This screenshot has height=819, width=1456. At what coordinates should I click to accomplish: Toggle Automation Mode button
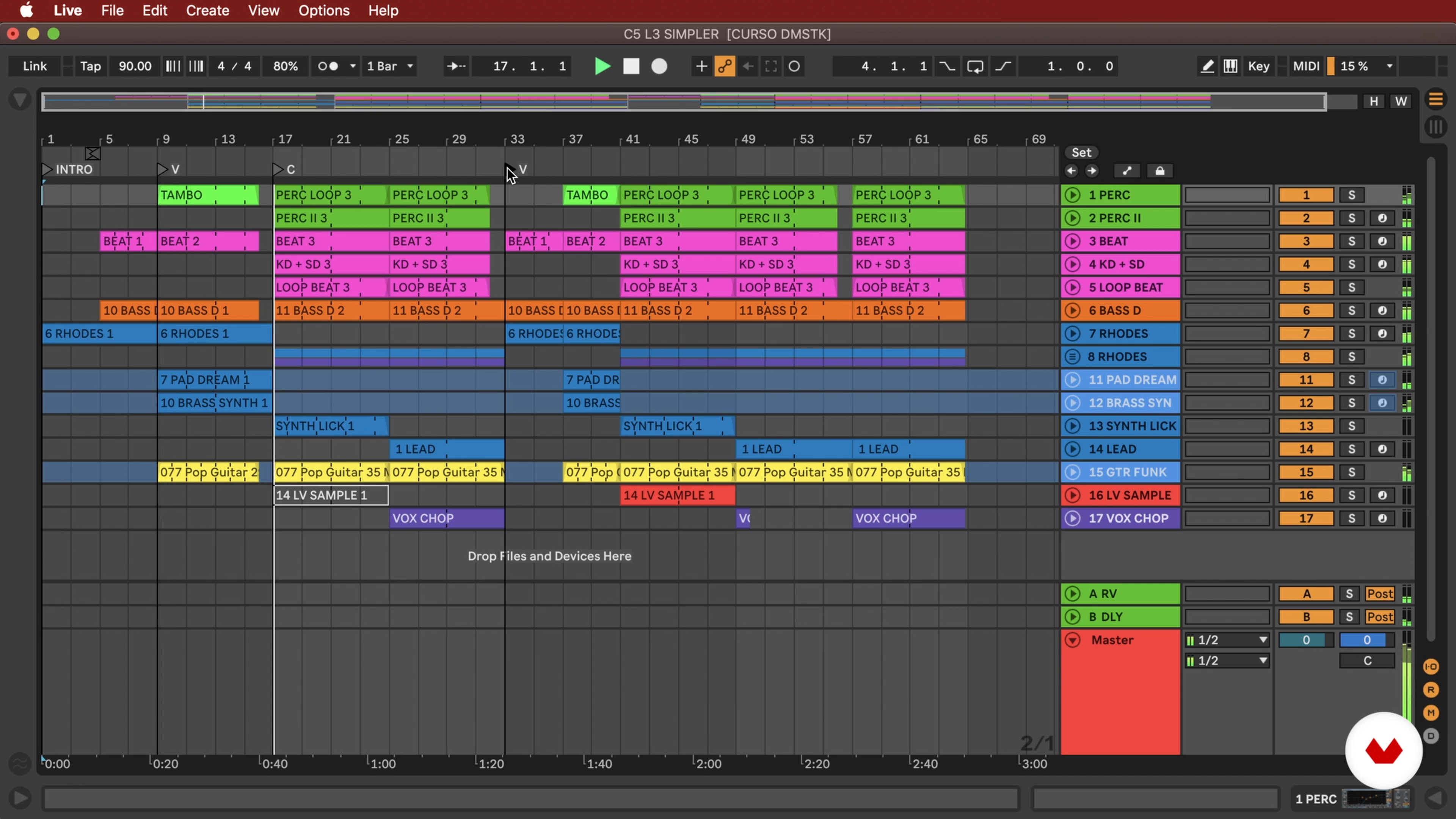(1127, 171)
